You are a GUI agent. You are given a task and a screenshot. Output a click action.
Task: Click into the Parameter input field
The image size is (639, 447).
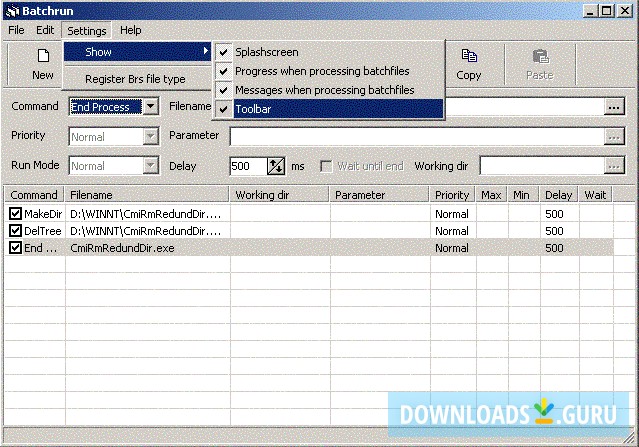(417, 137)
